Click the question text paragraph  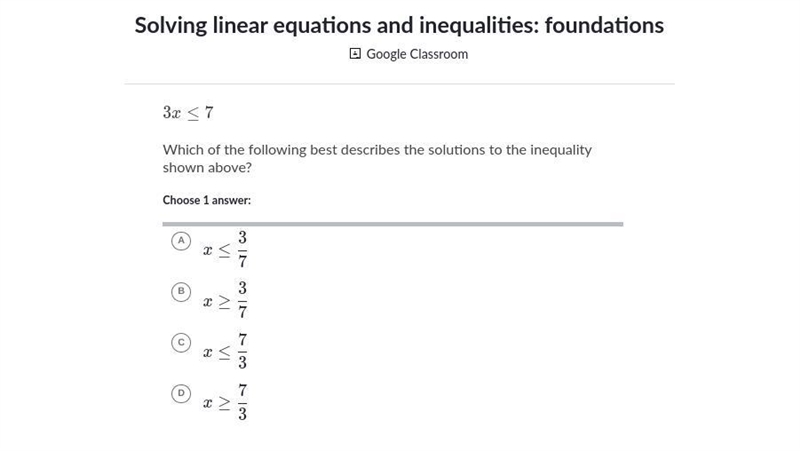(377, 159)
